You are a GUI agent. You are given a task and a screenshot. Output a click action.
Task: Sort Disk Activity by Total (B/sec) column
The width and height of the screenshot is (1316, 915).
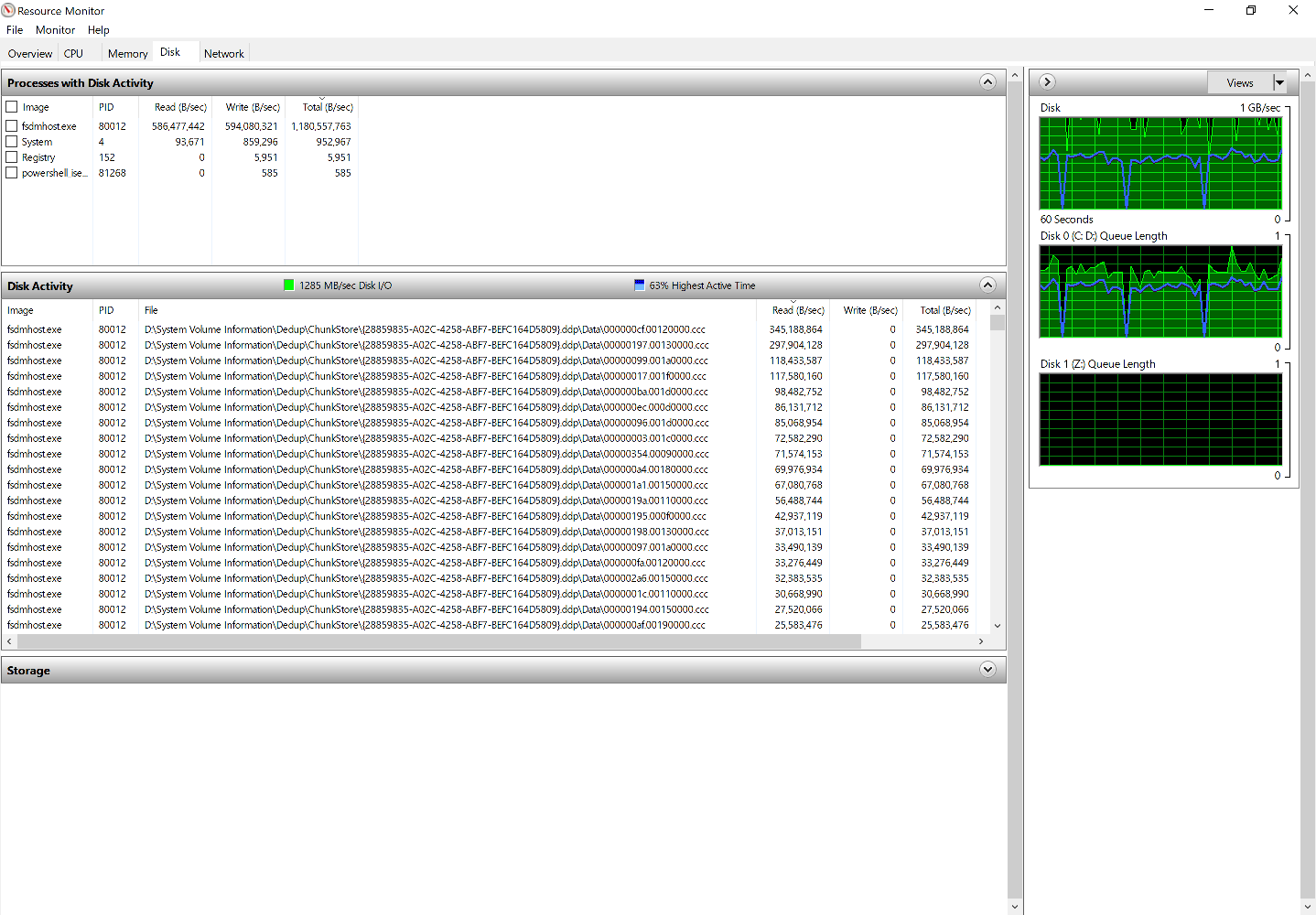tap(939, 310)
